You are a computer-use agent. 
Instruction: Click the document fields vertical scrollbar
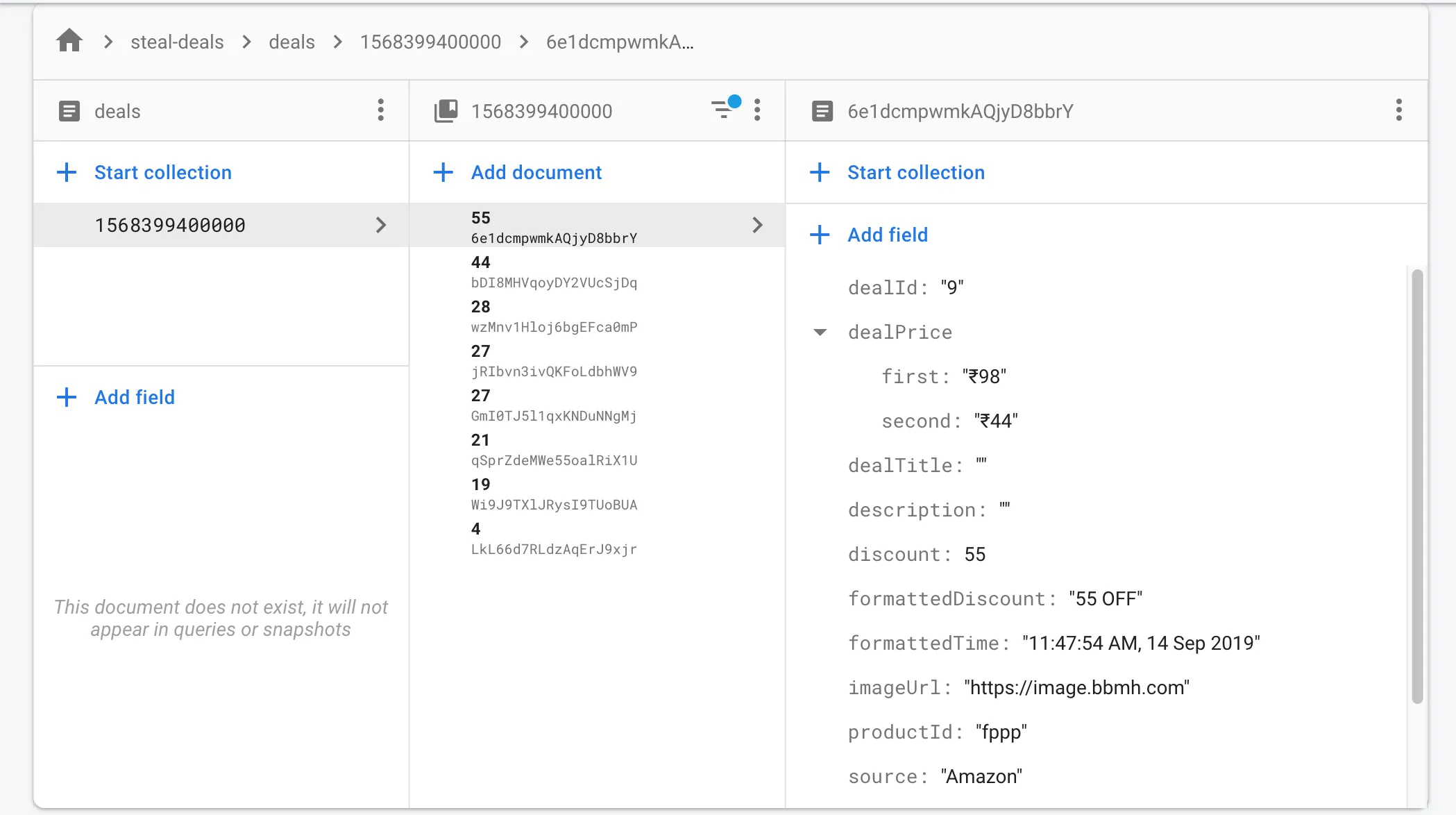pyautogui.click(x=1417, y=486)
